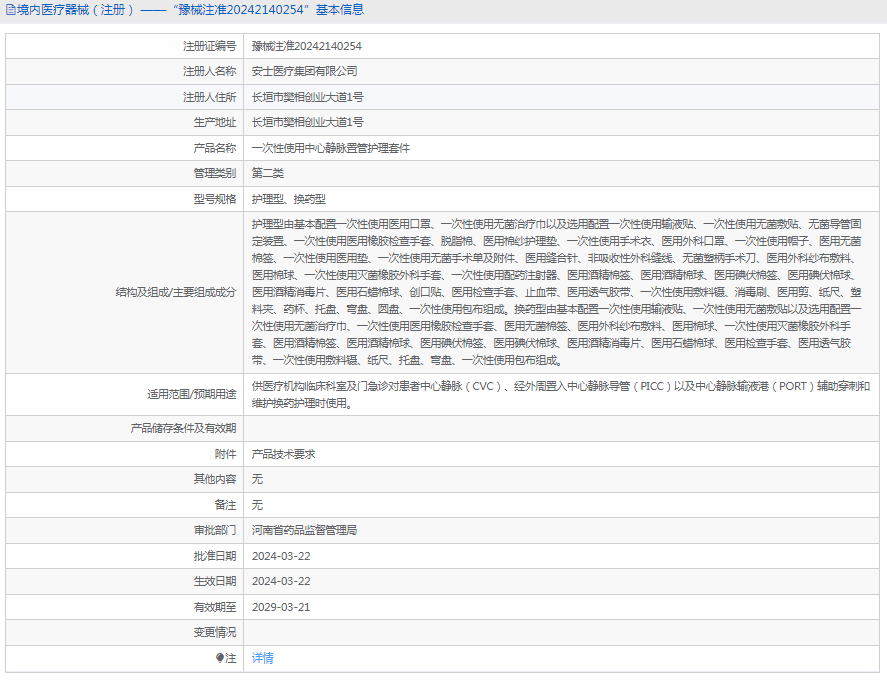
Task: Click the 备注 row label
Action: pos(225,505)
